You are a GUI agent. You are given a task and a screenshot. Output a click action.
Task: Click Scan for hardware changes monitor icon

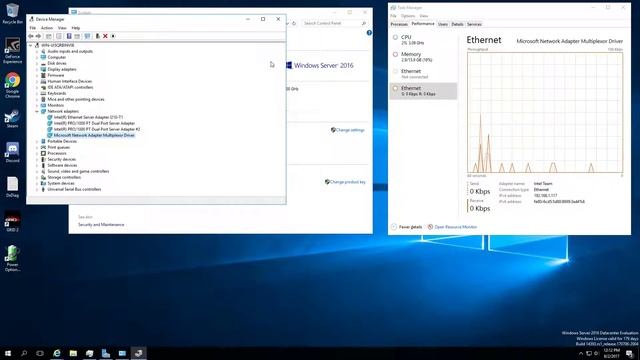(x=87, y=36)
